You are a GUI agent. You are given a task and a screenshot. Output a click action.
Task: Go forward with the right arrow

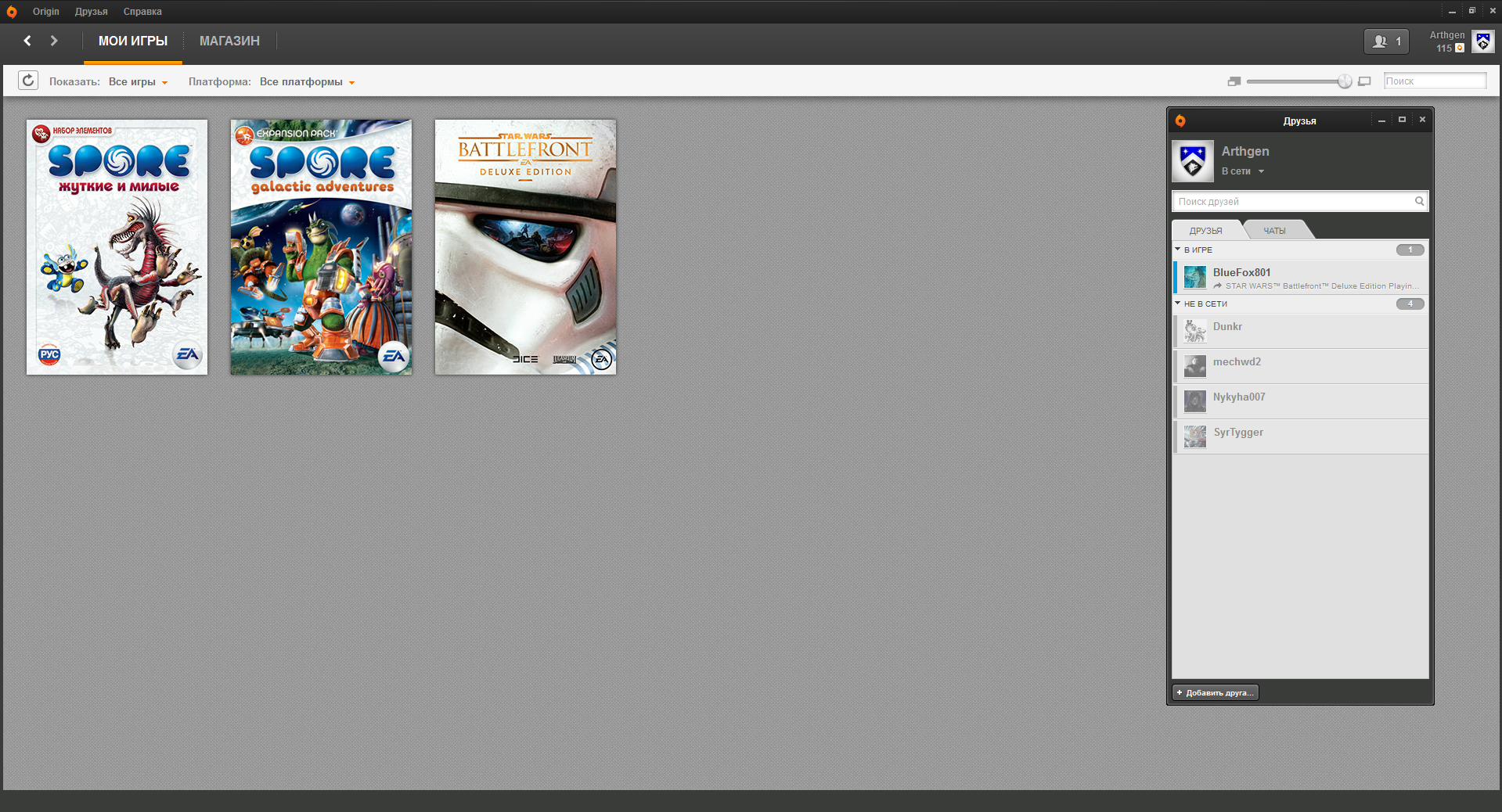[54, 41]
